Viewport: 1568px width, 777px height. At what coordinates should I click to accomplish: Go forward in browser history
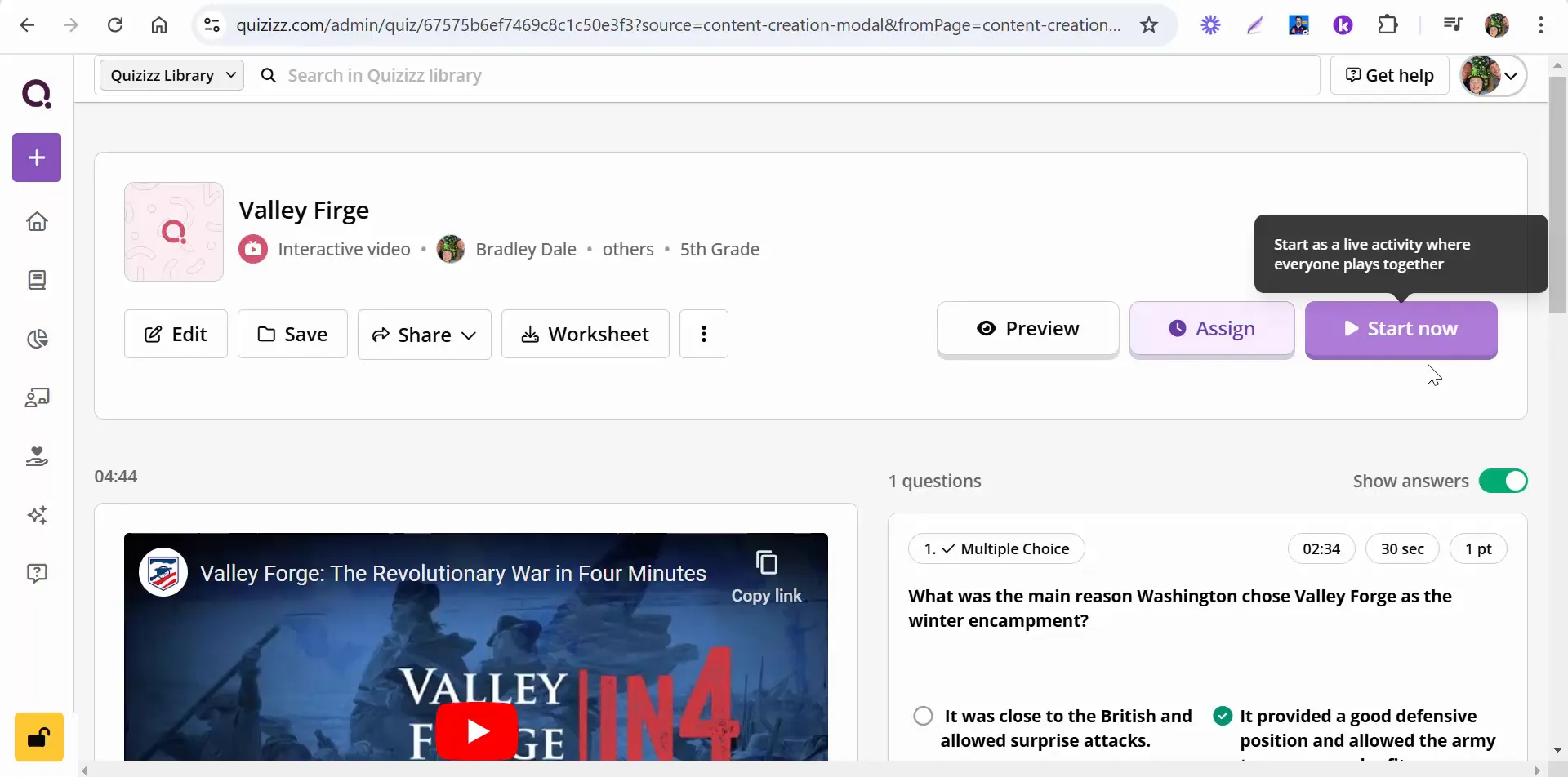pyautogui.click(x=71, y=25)
